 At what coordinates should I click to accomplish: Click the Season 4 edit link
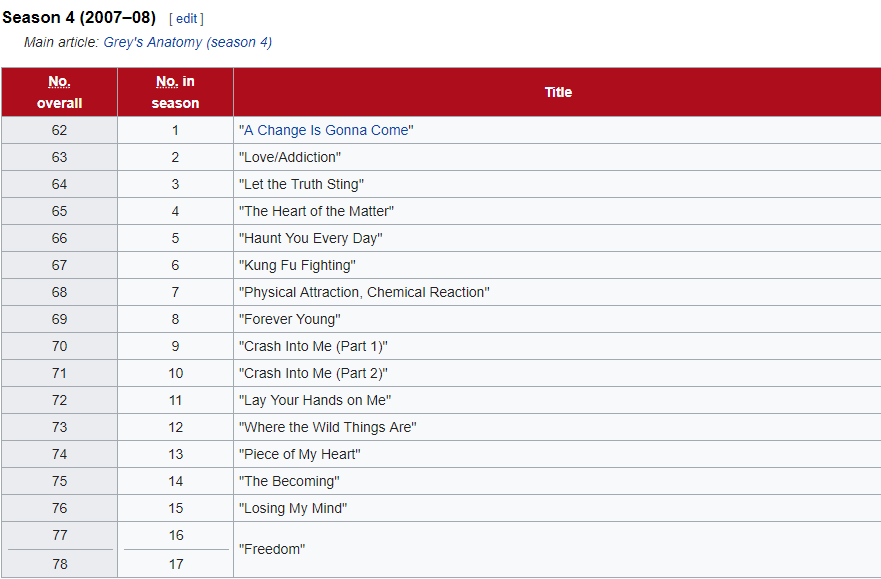click(x=187, y=19)
